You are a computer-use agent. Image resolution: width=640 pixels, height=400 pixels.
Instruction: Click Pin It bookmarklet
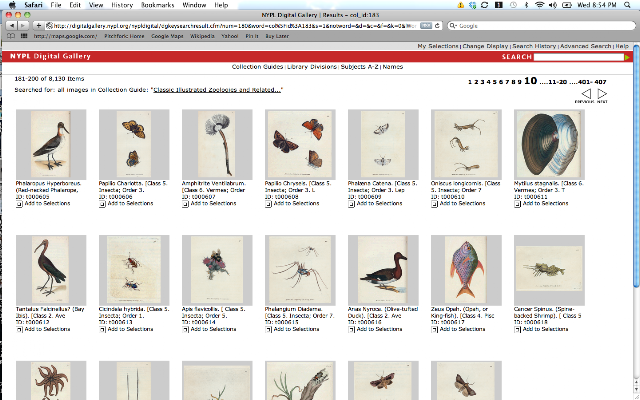click(252, 36)
